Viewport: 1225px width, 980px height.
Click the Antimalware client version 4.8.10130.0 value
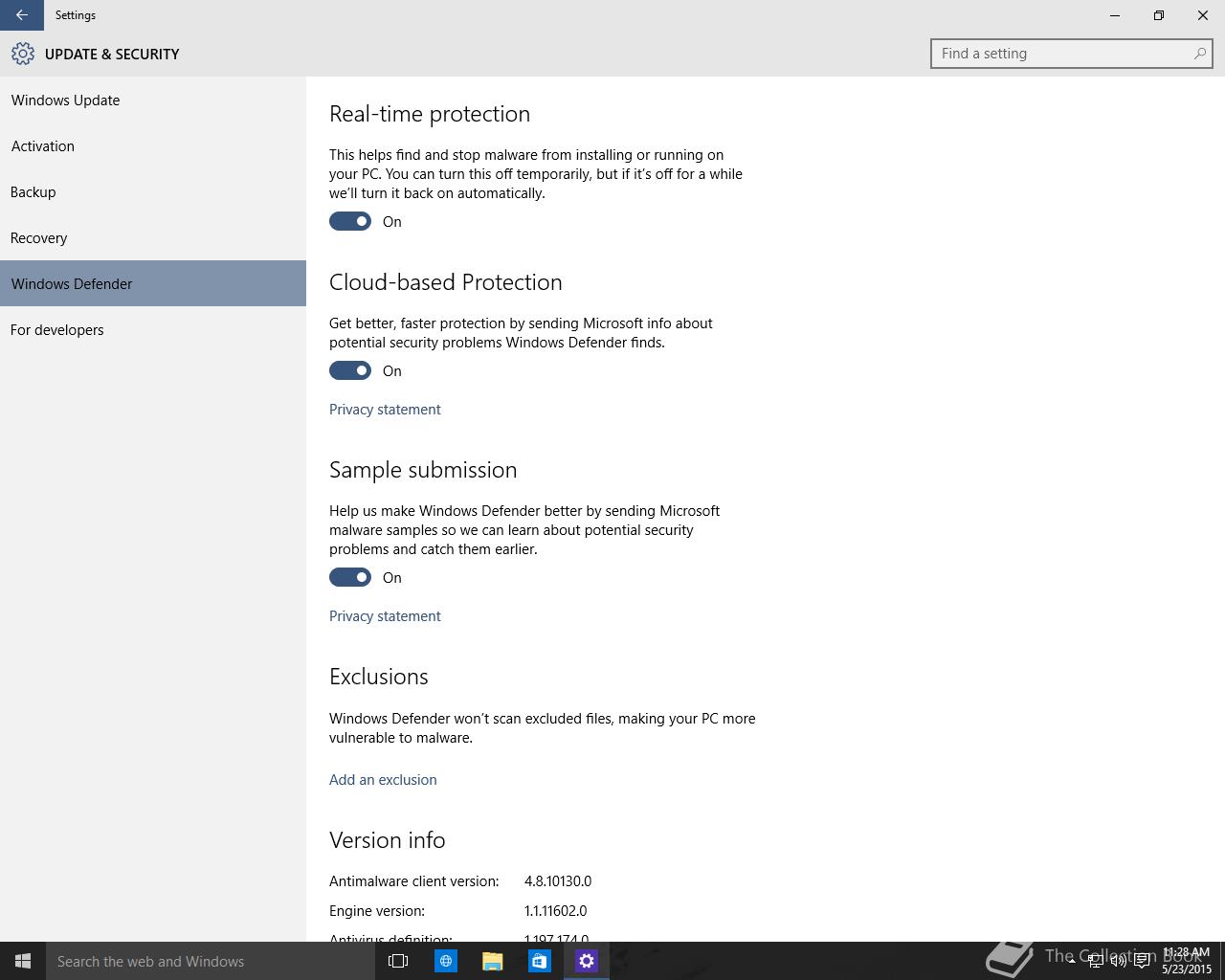pos(558,880)
